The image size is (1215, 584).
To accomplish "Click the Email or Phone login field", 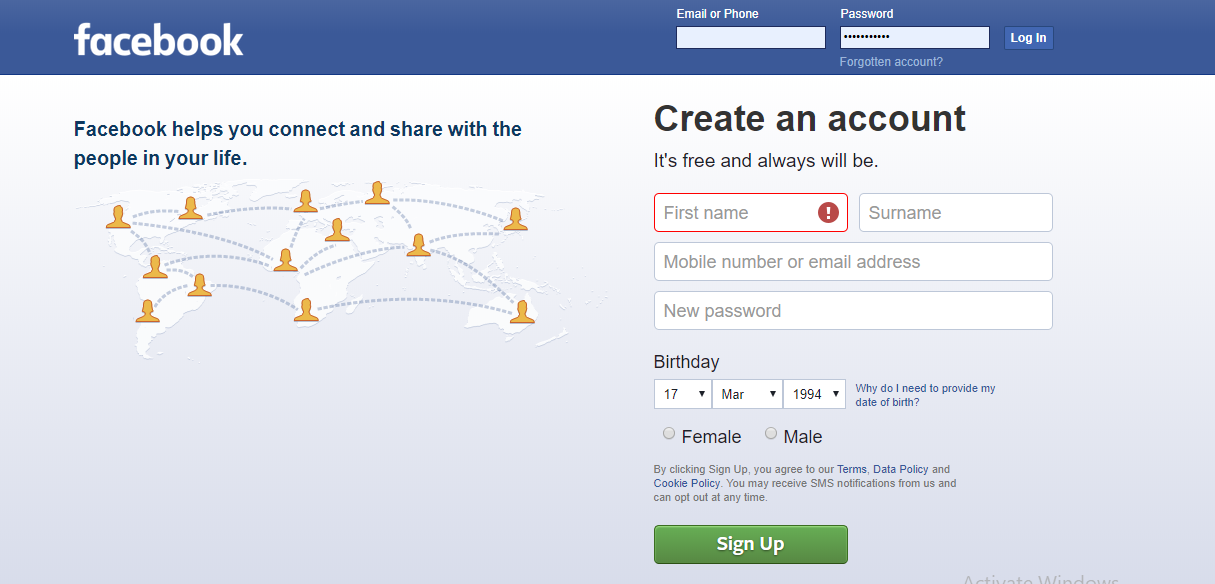I will pos(750,37).
